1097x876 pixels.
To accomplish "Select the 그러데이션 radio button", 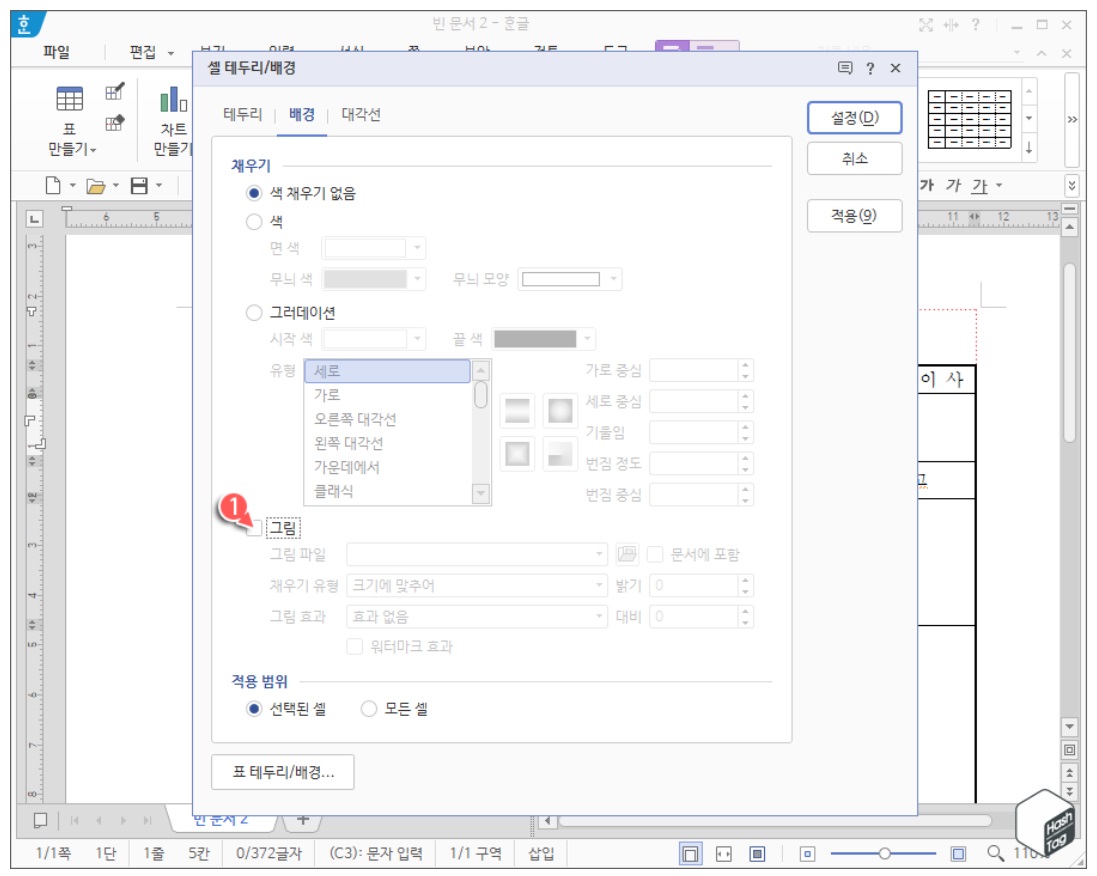I will coord(254,313).
